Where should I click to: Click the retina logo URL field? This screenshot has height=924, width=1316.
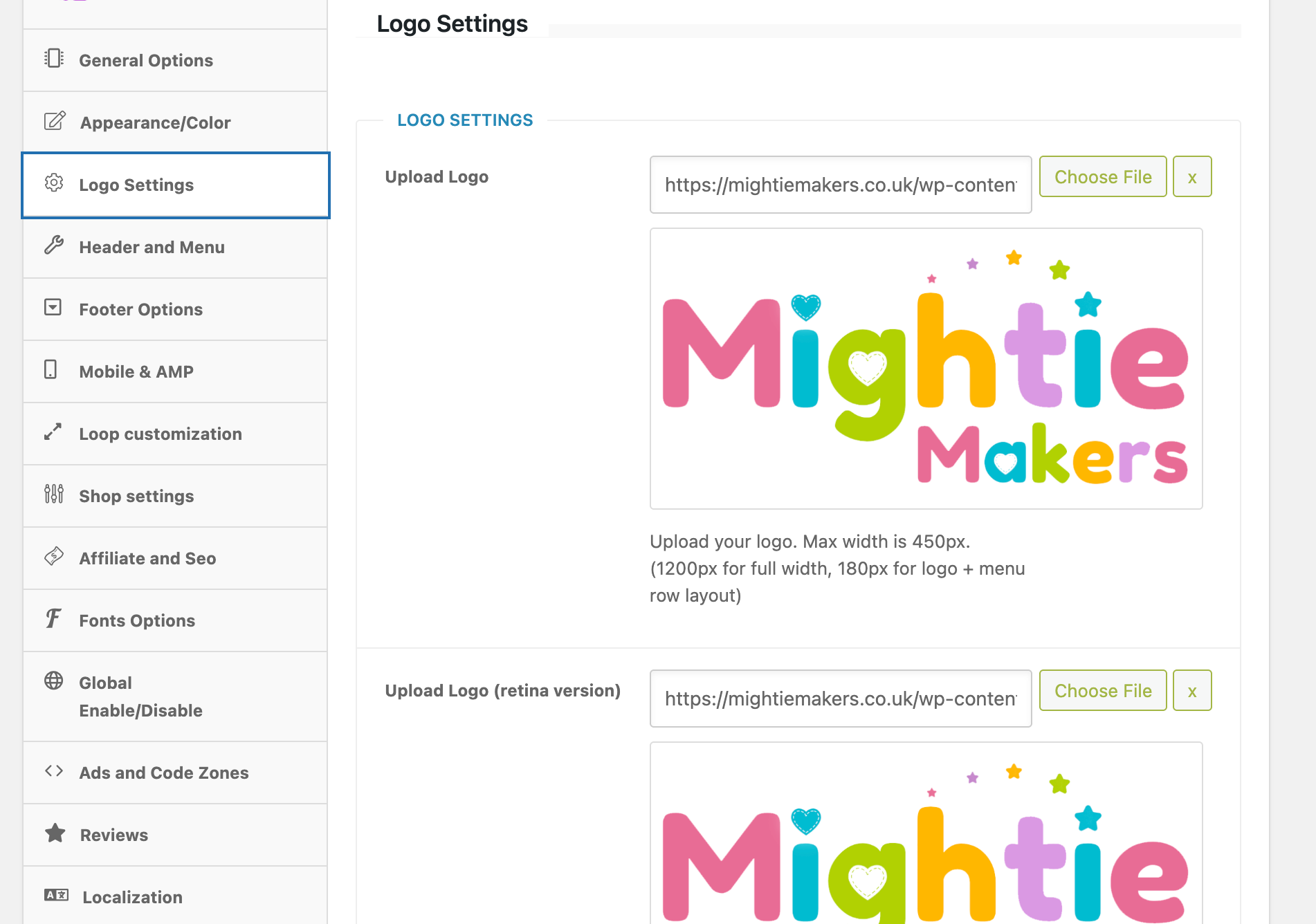point(841,699)
